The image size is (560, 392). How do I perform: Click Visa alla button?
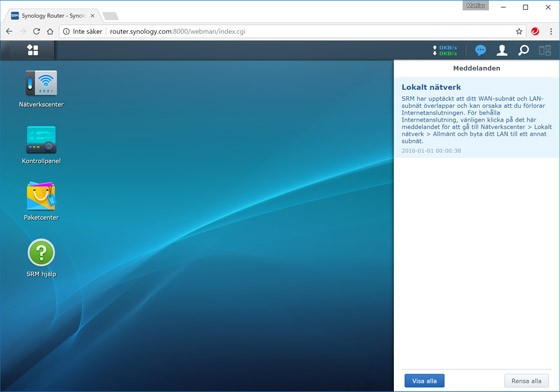[424, 381]
